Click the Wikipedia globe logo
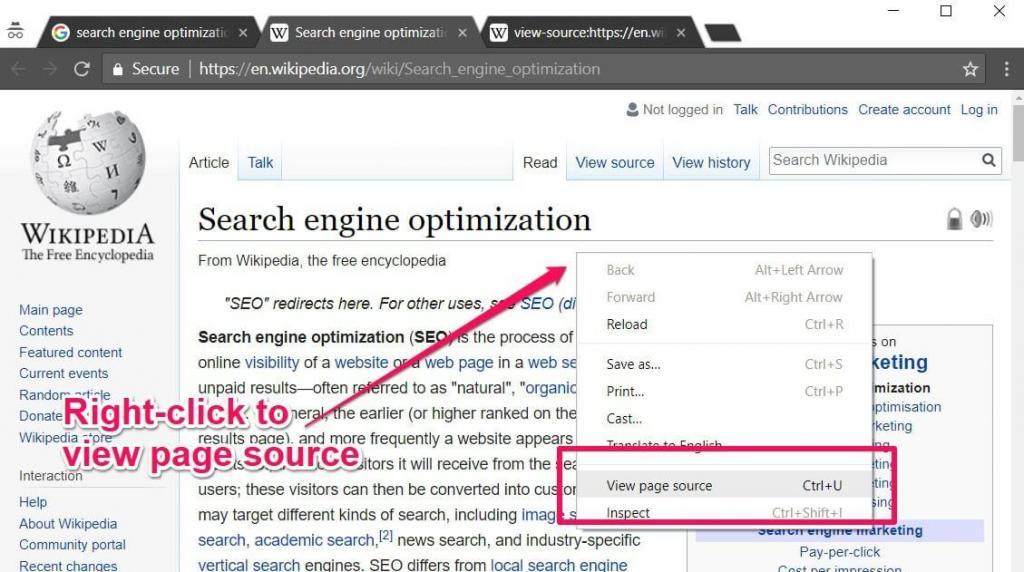Screen dimensions: 1024x572 (88, 161)
